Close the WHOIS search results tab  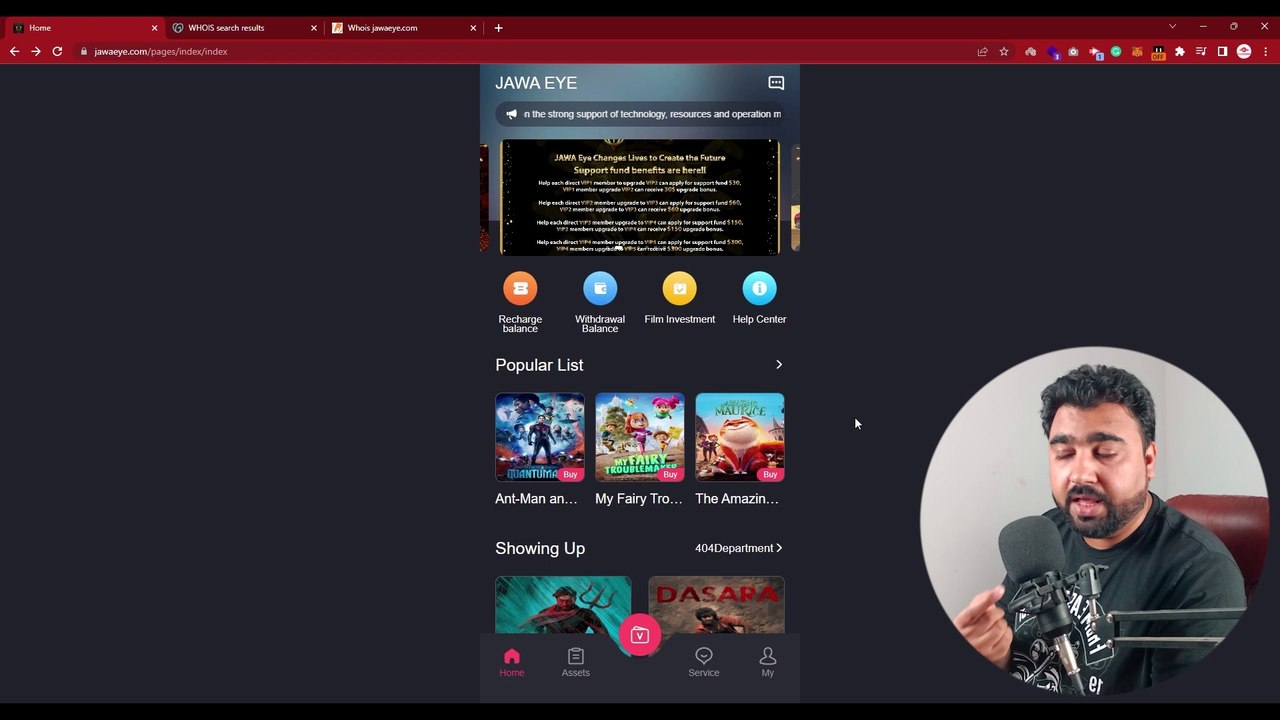click(313, 28)
